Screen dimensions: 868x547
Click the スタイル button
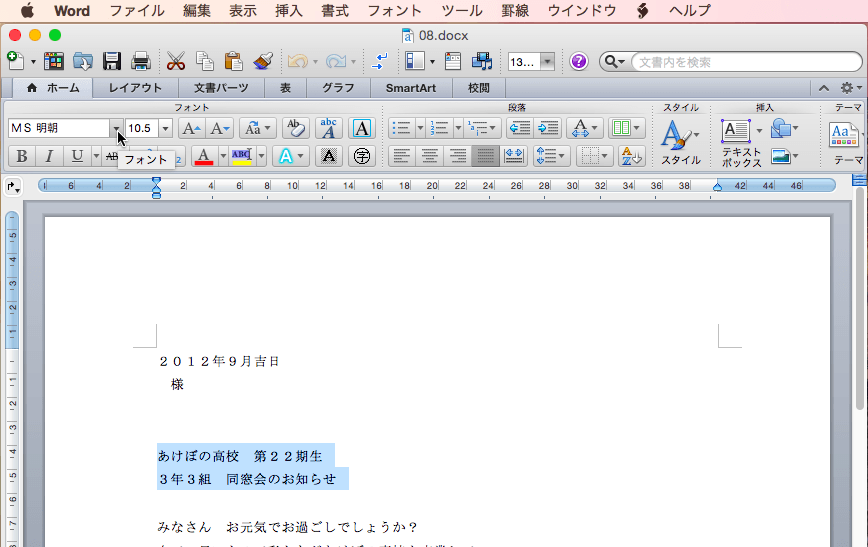681,142
